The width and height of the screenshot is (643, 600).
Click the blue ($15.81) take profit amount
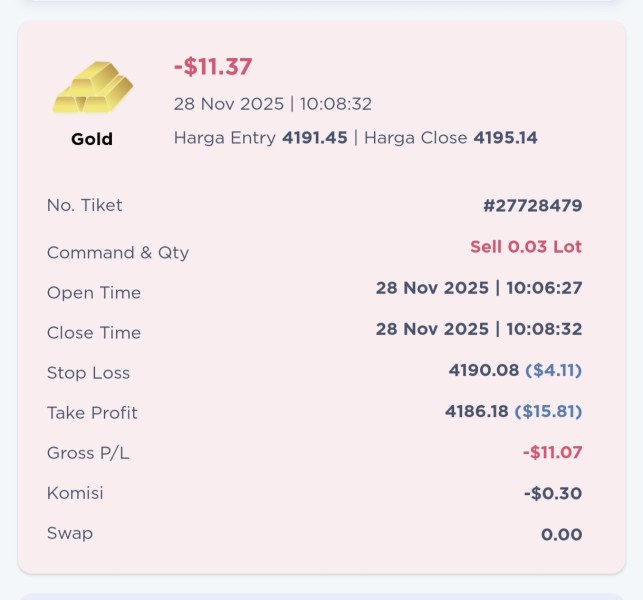[548, 411]
